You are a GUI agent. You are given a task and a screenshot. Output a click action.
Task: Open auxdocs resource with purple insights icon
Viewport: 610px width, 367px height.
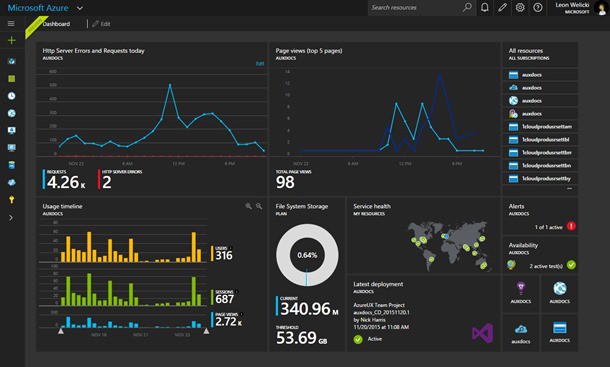pos(540,114)
